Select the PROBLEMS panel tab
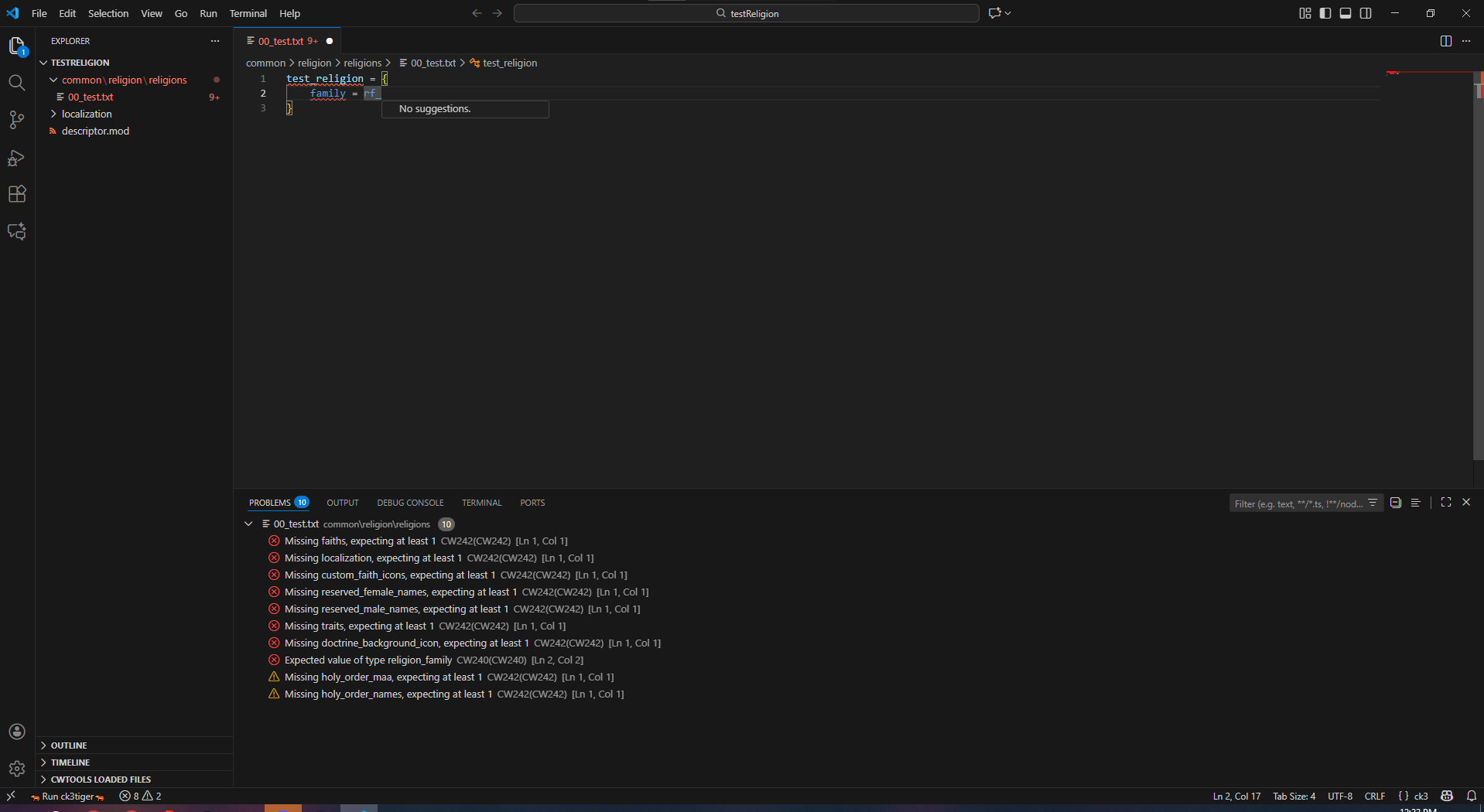The width and height of the screenshot is (1484, 812). click(279, 503)
